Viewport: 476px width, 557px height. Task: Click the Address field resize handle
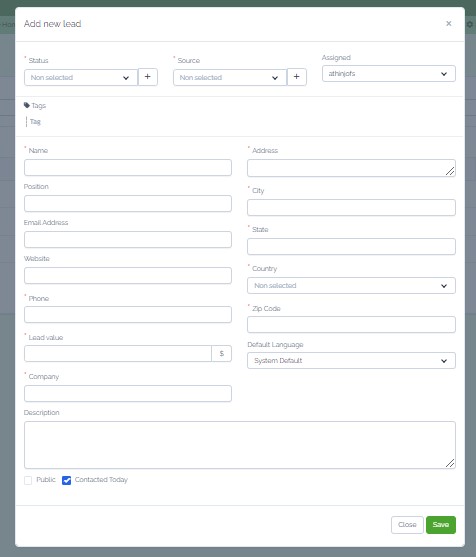pos(450,171)
